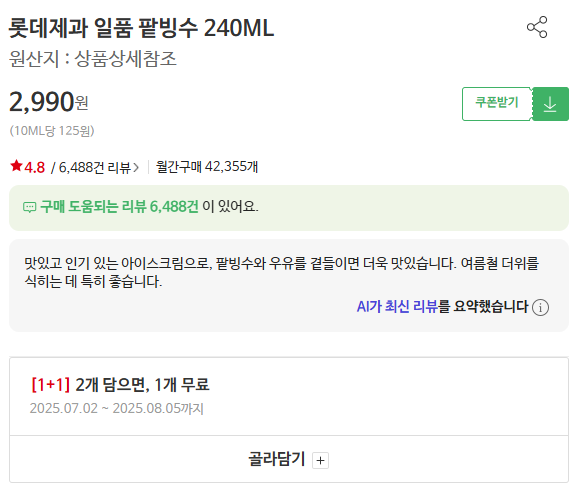Click the share icon

coord(537,27)
